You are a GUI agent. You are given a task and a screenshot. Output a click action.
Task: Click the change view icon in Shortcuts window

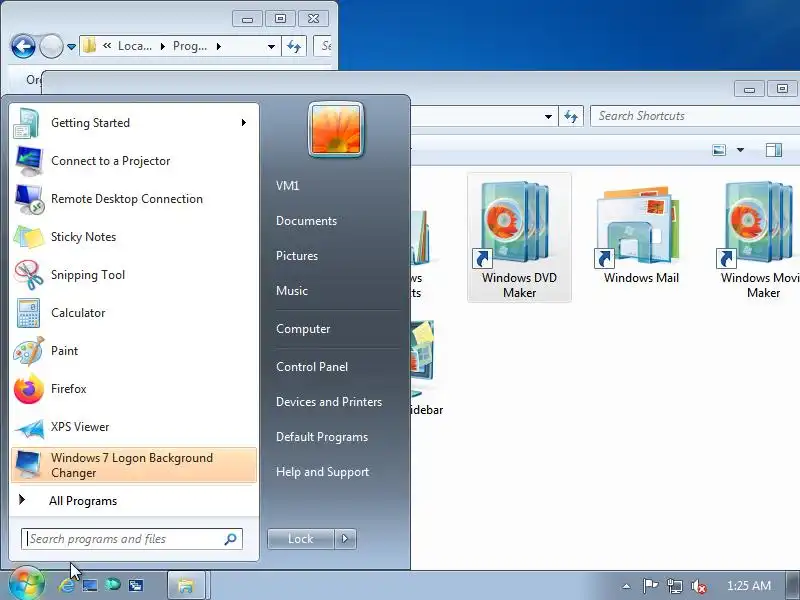click(719, 150)
